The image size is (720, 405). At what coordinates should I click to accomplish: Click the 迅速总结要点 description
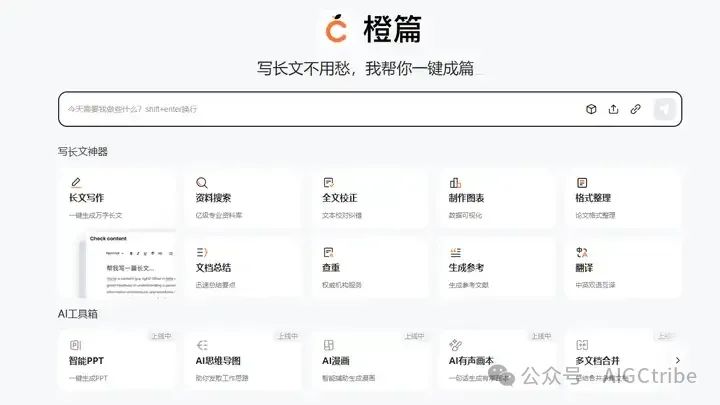tap(215, 285)
